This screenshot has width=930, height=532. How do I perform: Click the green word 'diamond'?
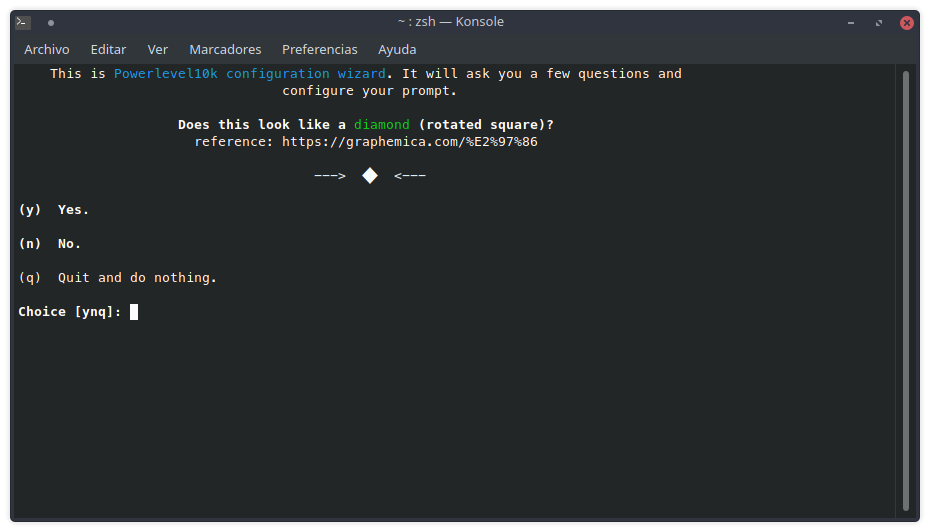(381, 125)
